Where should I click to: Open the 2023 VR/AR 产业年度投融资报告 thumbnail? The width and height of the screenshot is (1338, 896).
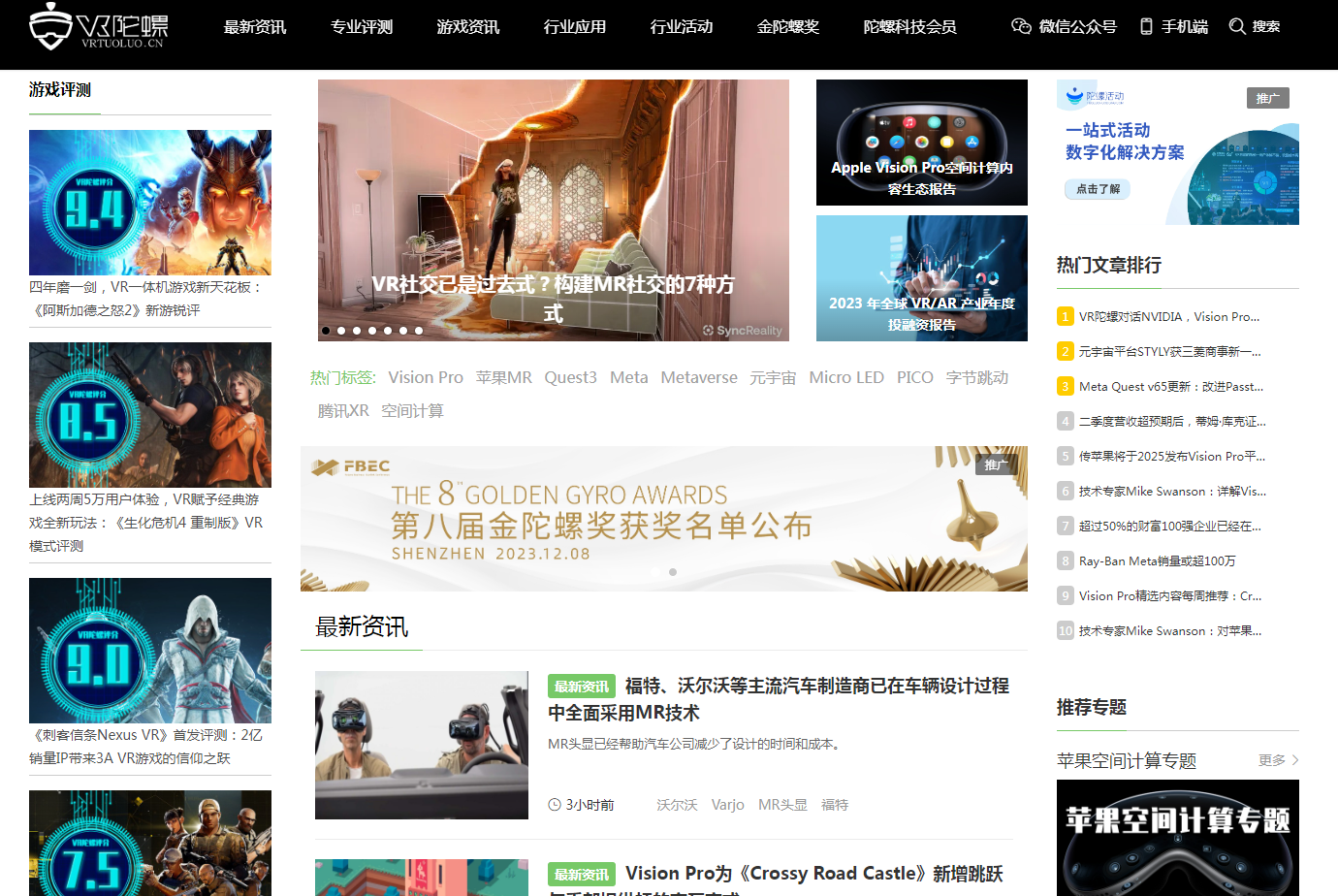(x=922, y=278)
